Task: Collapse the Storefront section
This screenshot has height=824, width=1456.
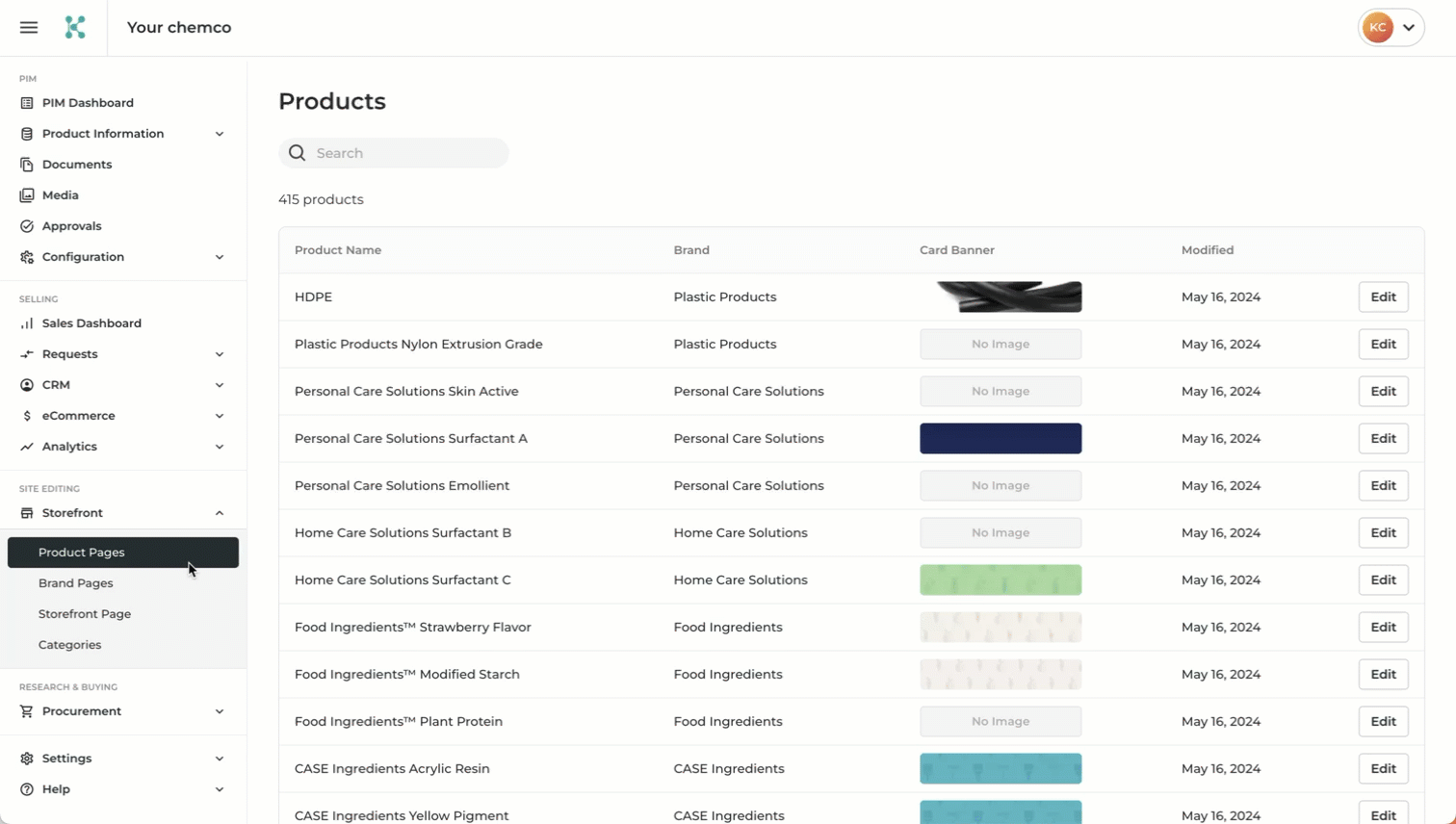Action: [220, 513]
